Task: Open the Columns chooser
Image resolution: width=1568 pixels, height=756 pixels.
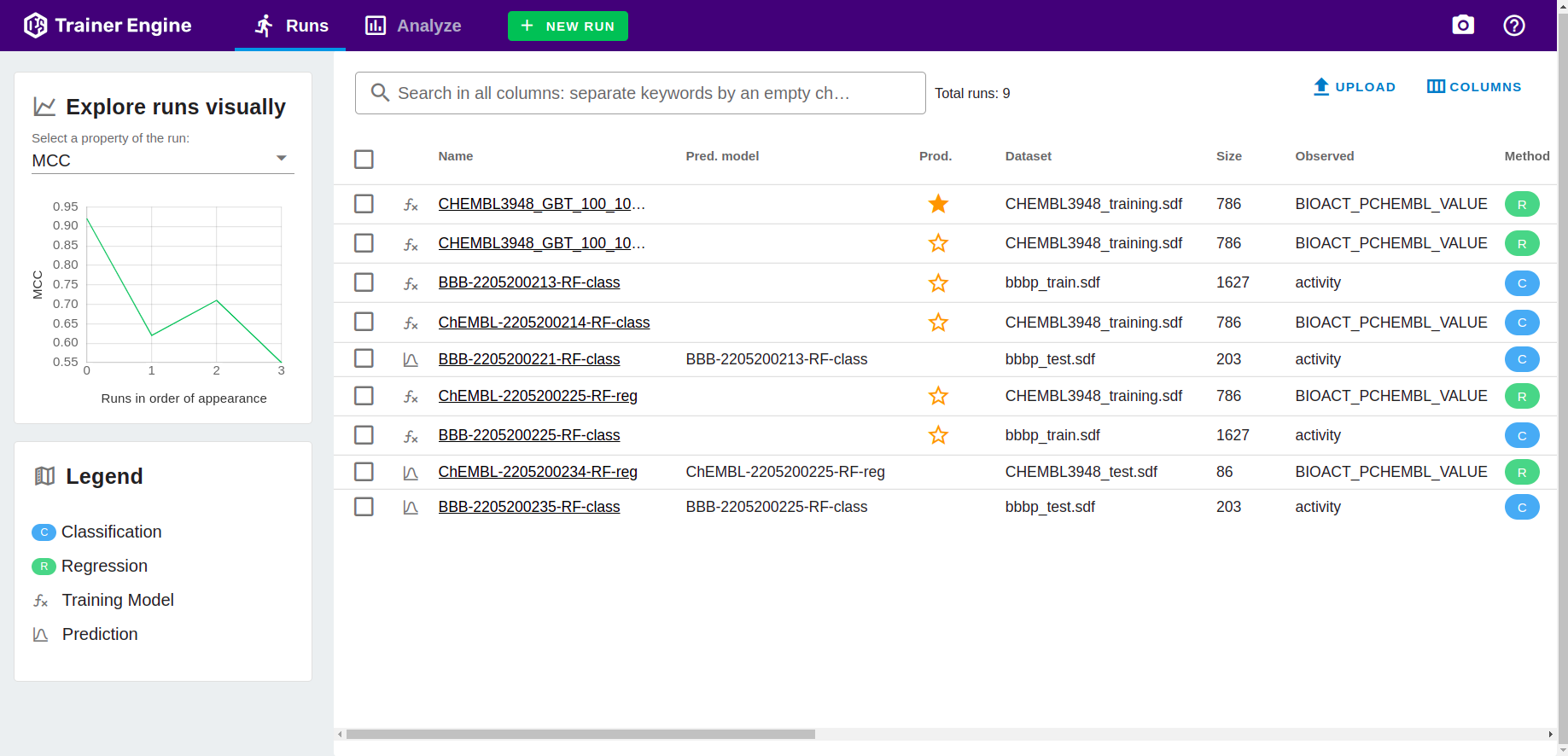Action: point(1474,87)
